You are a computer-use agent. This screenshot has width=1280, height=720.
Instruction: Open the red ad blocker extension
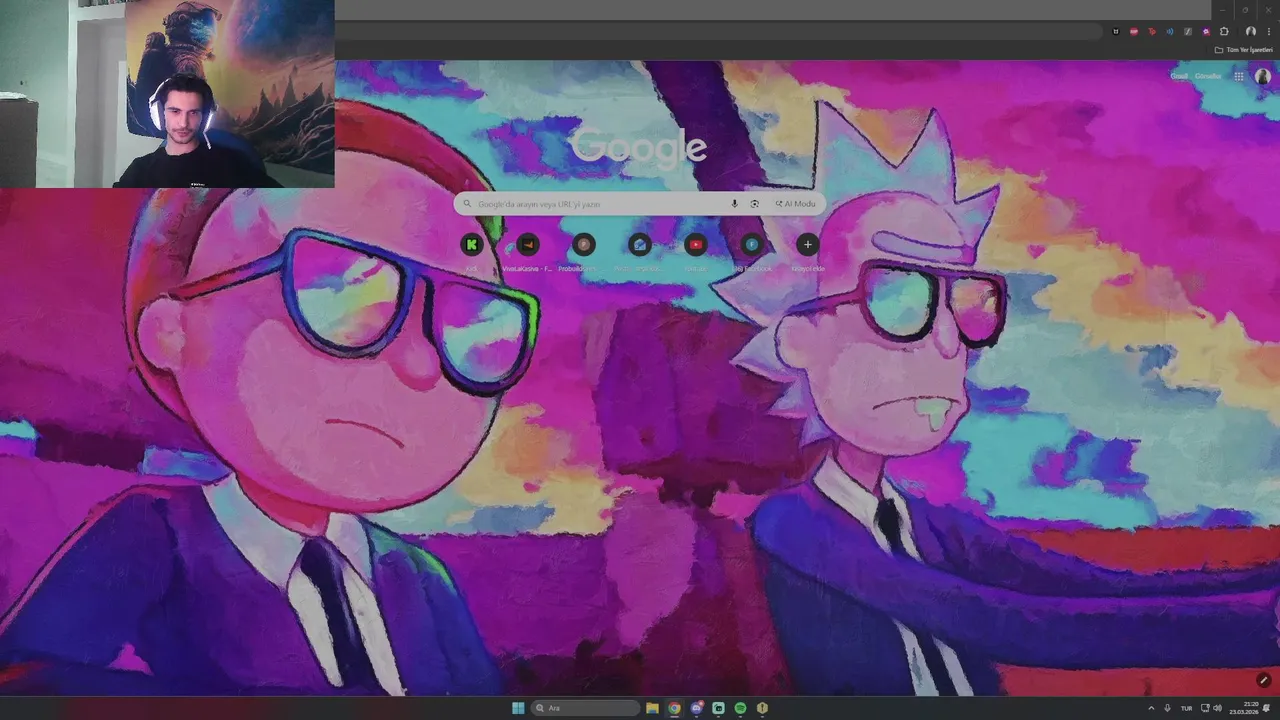[1134, 32]
